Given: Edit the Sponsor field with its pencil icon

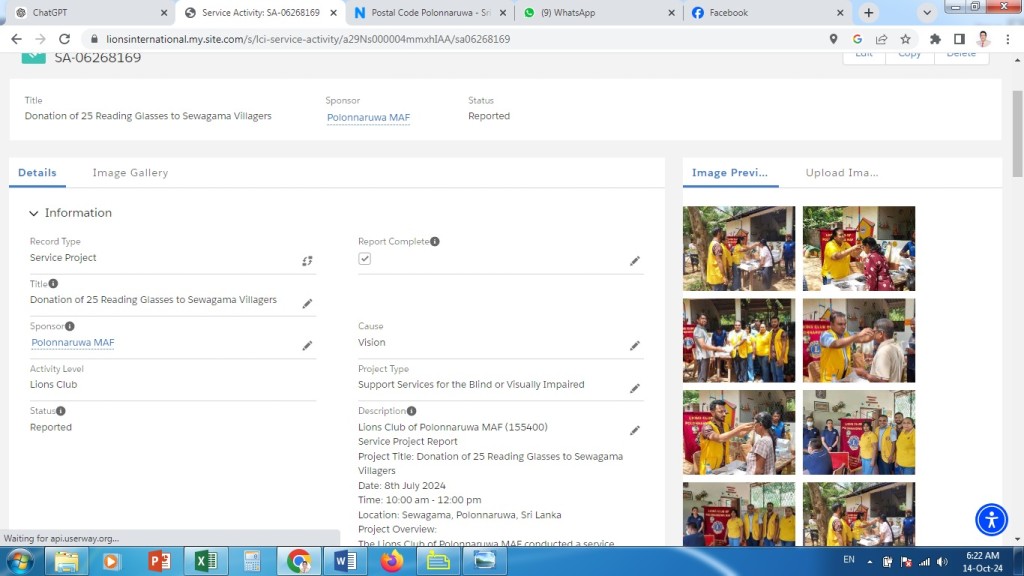Looking at the screenshot, I should [x=307, y=345].
